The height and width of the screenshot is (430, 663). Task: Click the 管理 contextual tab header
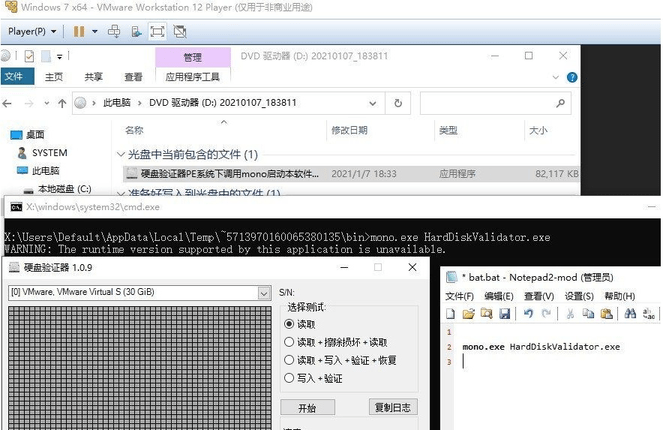(x=193, y=57)
